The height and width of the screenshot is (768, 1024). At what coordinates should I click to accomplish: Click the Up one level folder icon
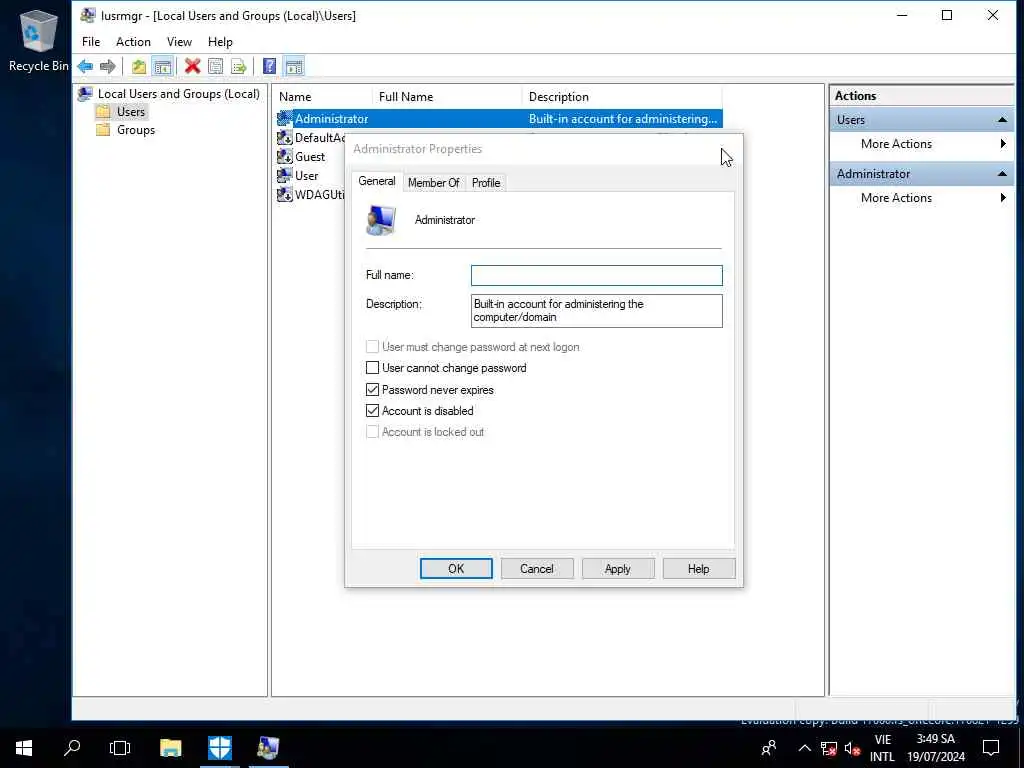coord(138,66)
